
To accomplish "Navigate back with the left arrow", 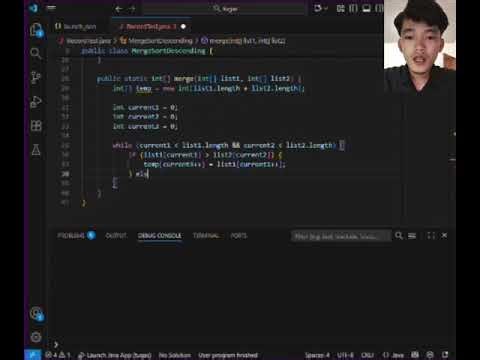I will (x=119, y=9).
